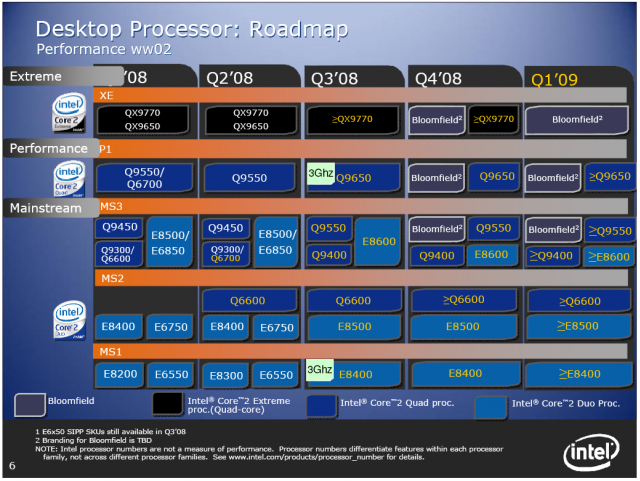Click the 3Ghz badge next to Q9650
This screenshot has height=481, width=640.
[320, 173]
